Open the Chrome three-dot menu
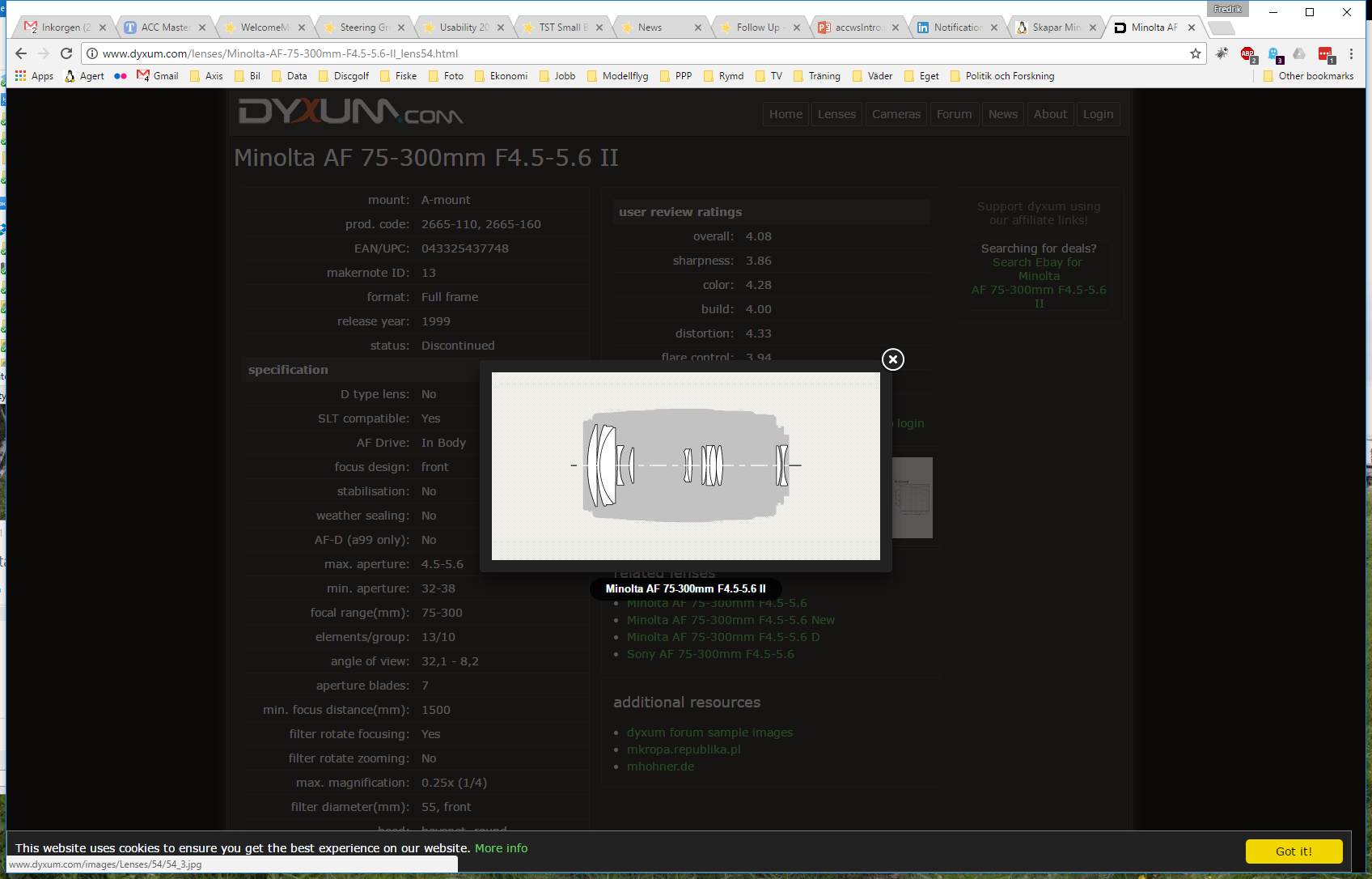 [1351, 53]
